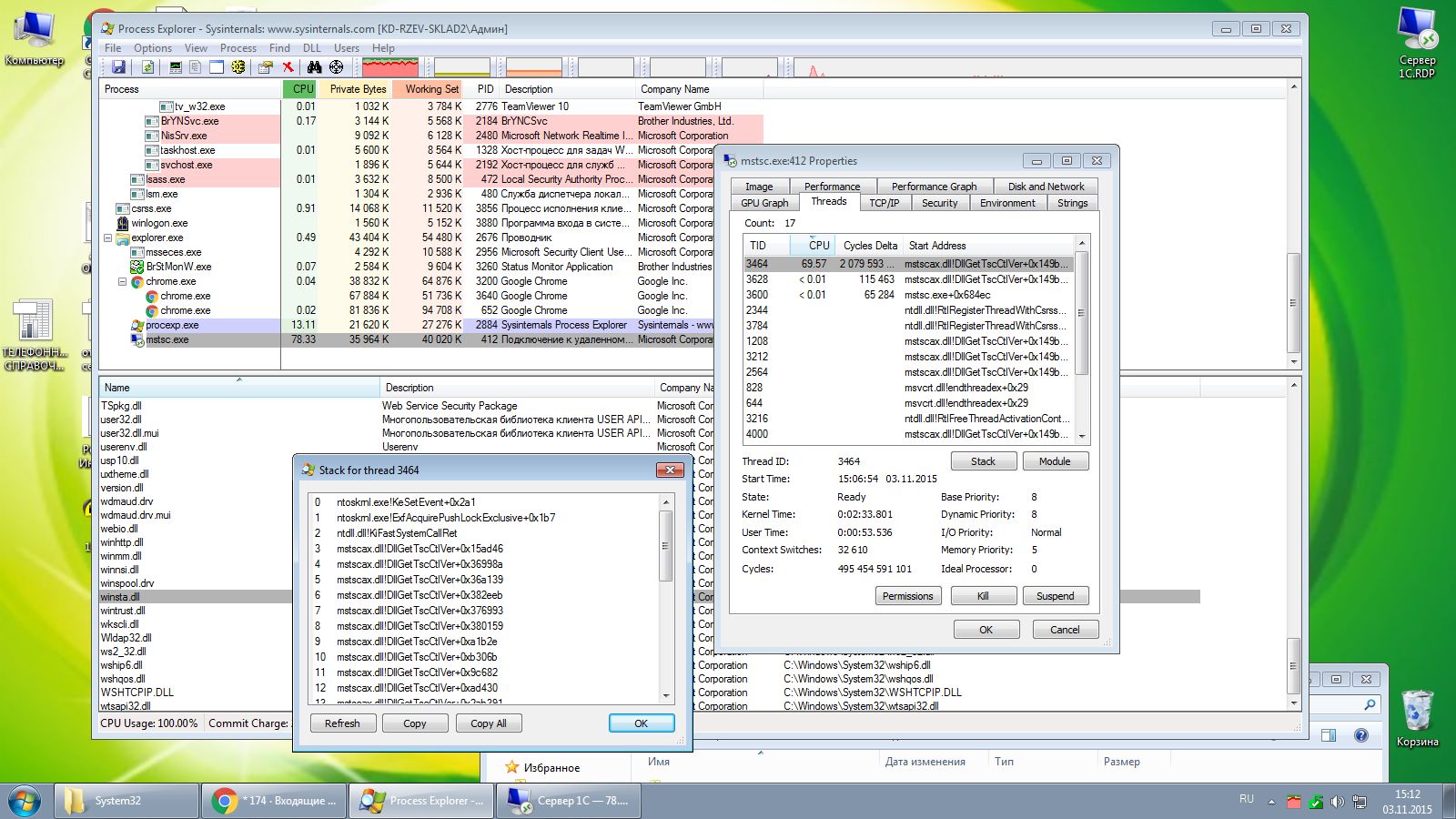Open the Корзина desktop icon
This screenshot has height=819, width=1456.
1418,719
